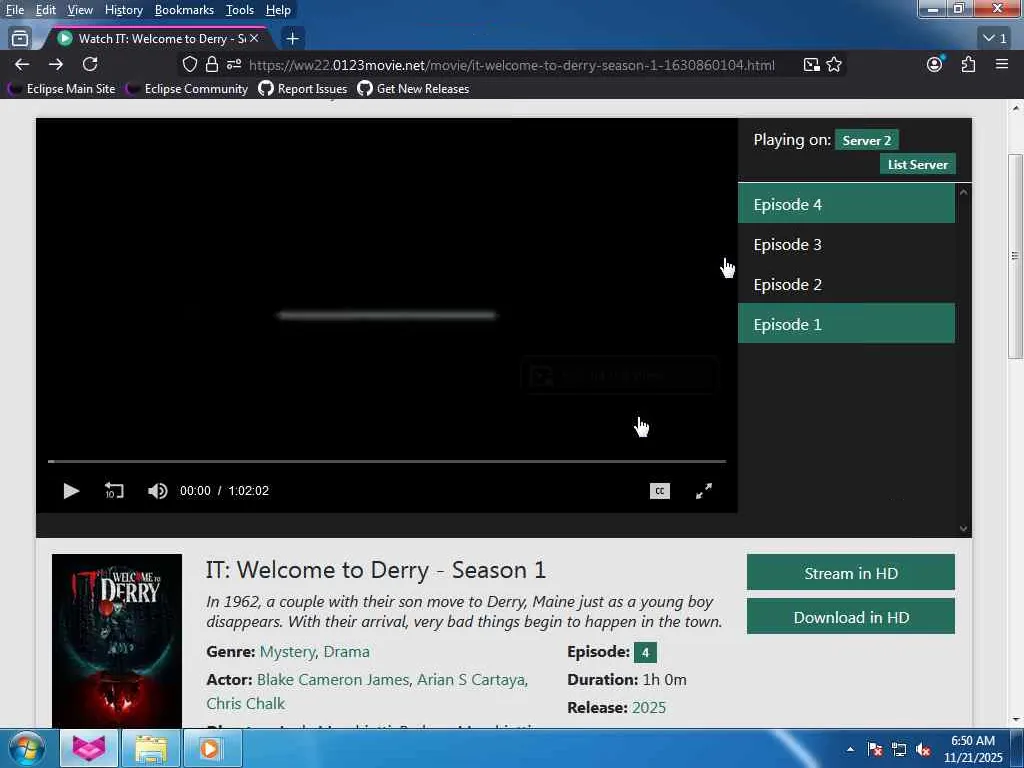Select Episode 4 in the list
1024x768 pixels.
[846, 204]
